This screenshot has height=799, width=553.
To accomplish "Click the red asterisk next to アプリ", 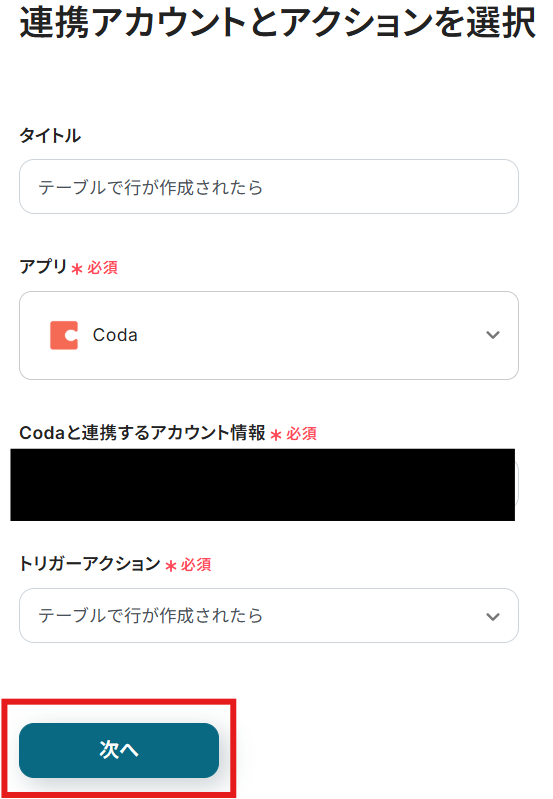I will click(x=77, y=269).
